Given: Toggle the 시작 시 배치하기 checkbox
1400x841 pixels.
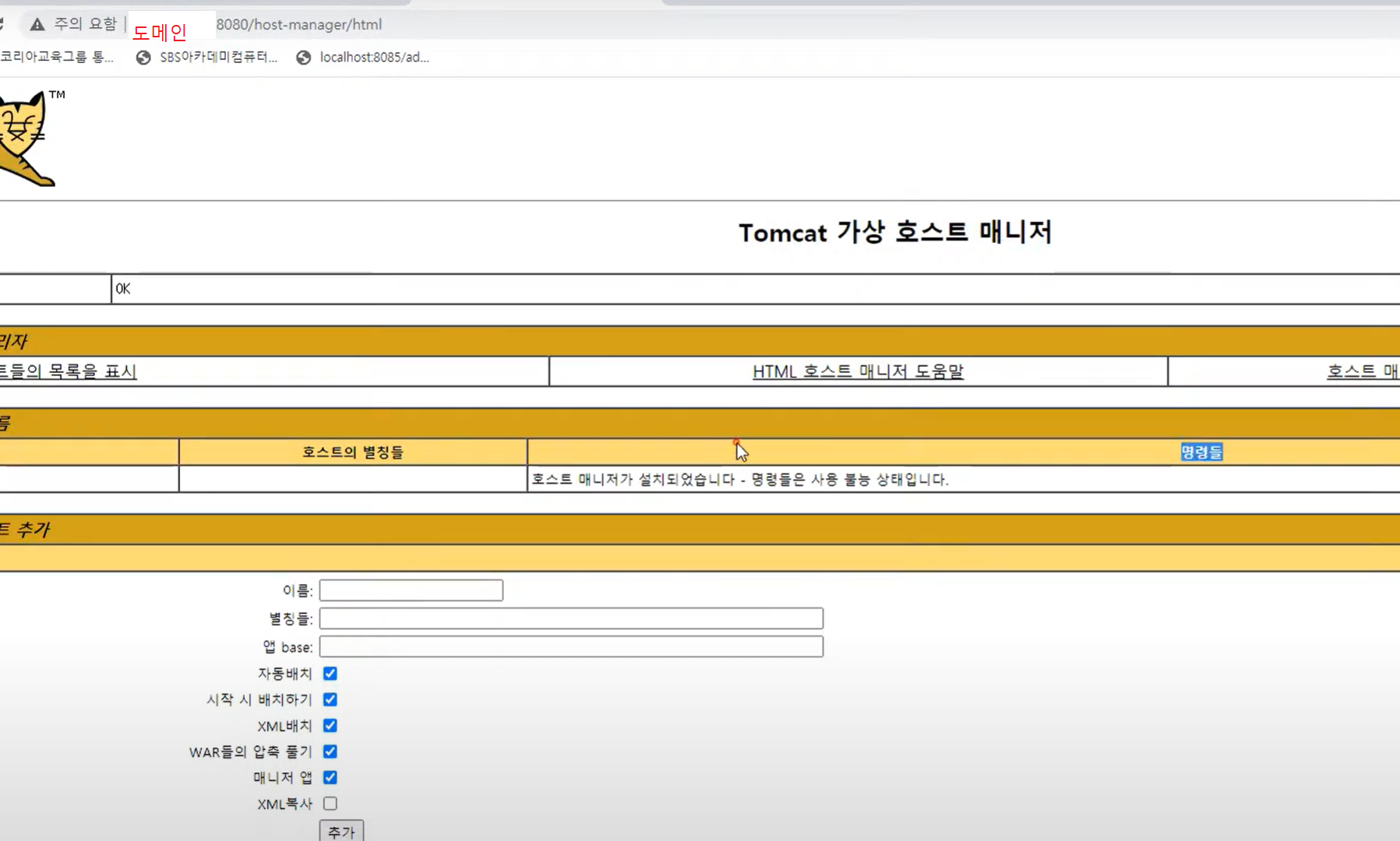Looking at the screenshot, I should (330, 699).
